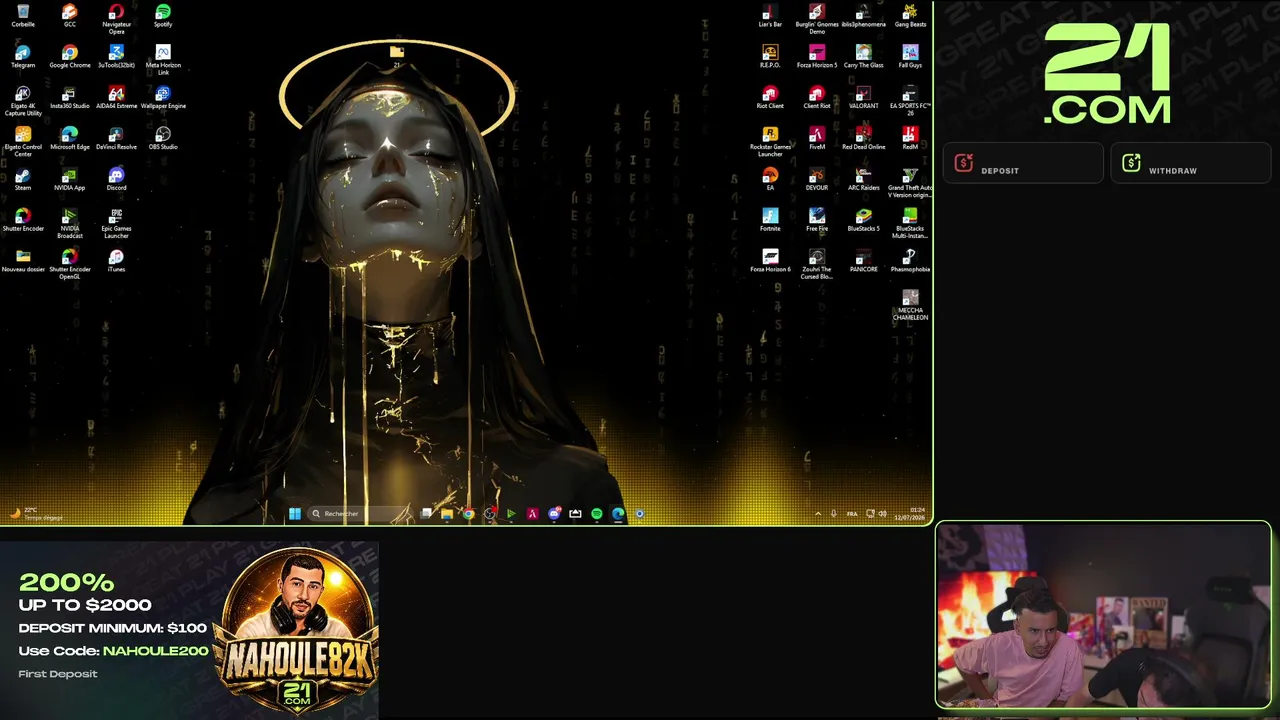This screenshot has height=720, width=1280.
Task: Open the Riot Client desktop icon
Action: [770, 98]
